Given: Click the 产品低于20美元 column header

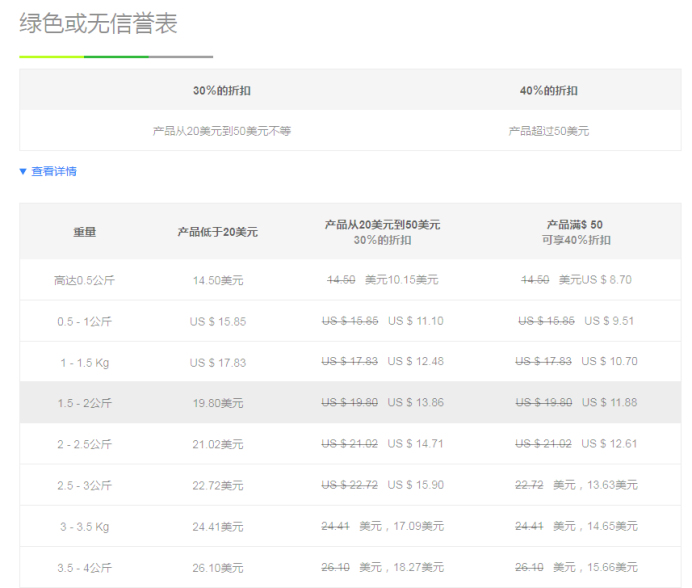Looking at the screenshot, I should pyautogui.click(x=218, y=232).
